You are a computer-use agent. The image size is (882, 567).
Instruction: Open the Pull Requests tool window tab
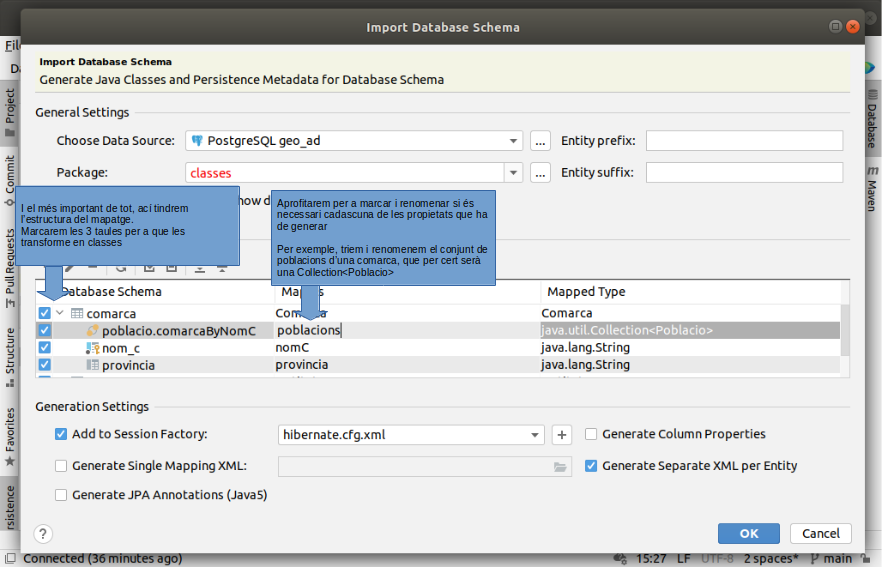pos(10,268)
